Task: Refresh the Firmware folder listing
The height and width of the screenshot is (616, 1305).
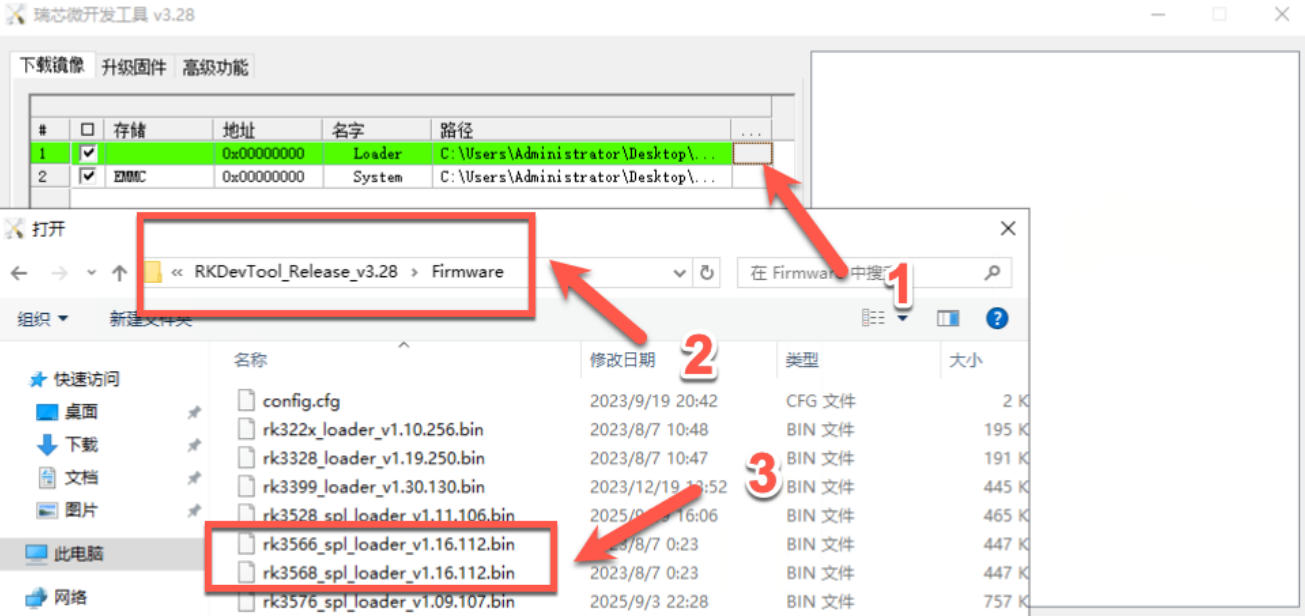Action: (x=707, y=273)
